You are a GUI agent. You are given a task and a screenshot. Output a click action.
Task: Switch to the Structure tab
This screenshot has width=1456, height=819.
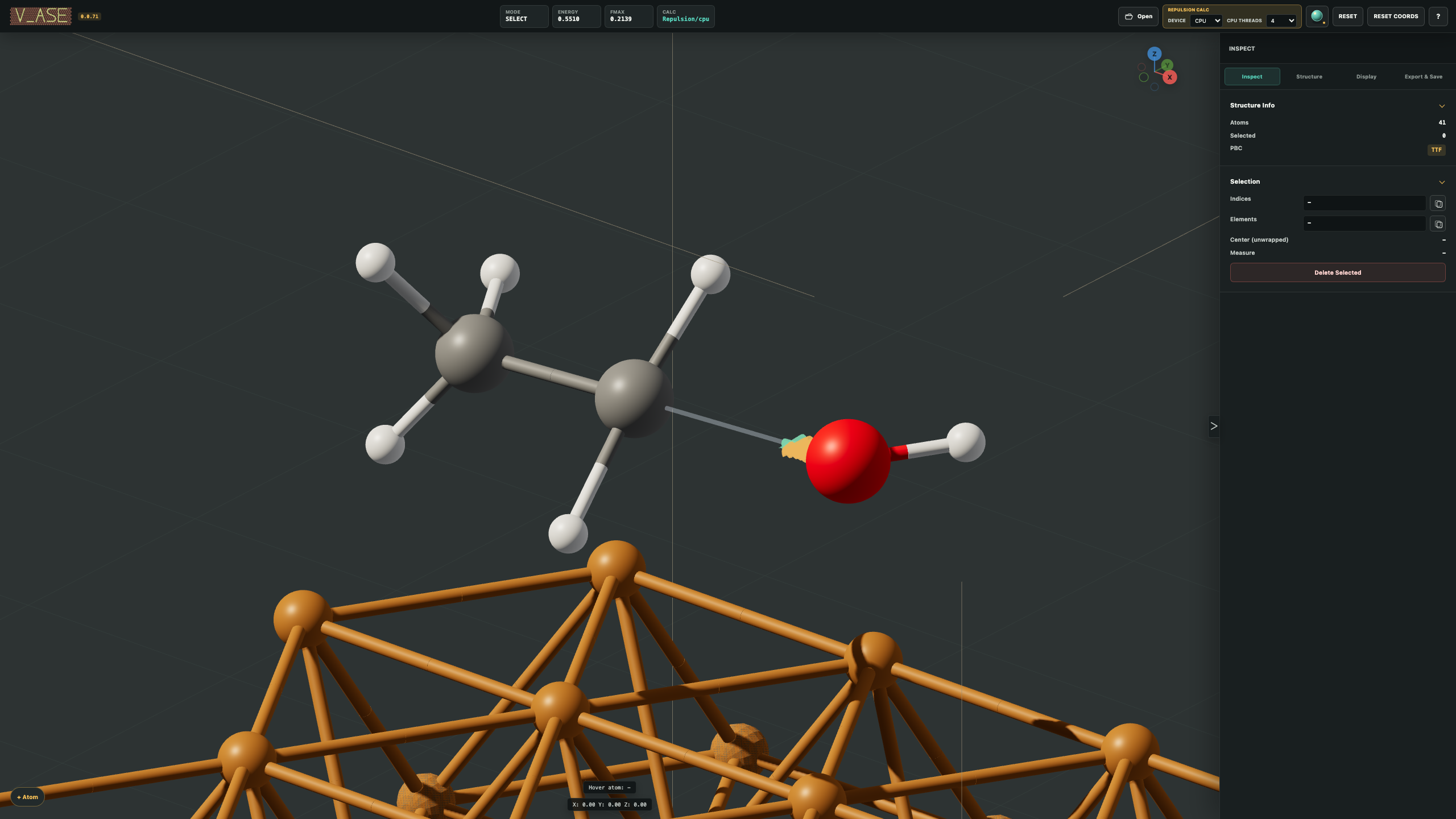coord(1309,77)
